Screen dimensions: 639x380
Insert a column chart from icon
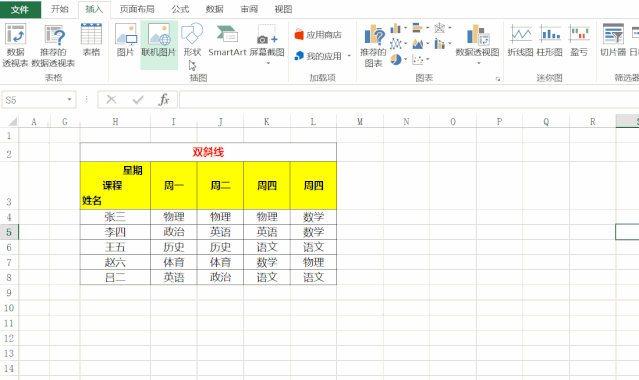coord(395,28)
